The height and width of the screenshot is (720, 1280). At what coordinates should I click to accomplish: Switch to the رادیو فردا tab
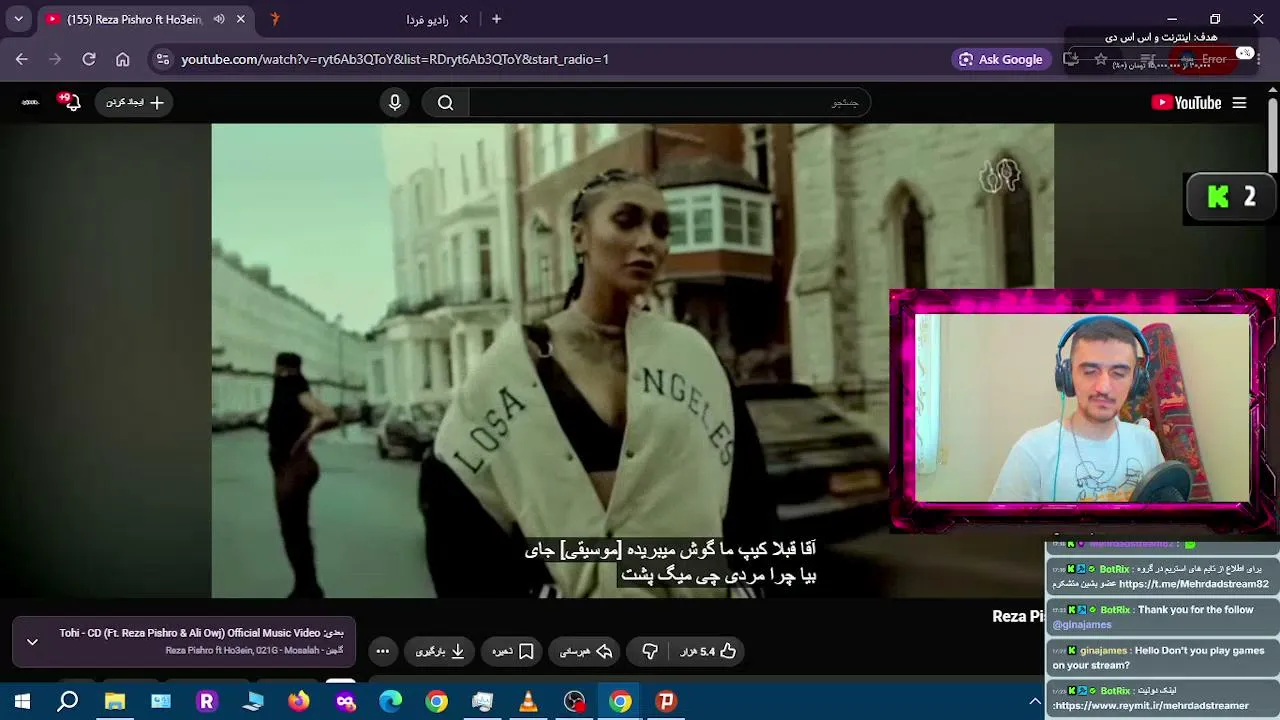pos(370,19)
